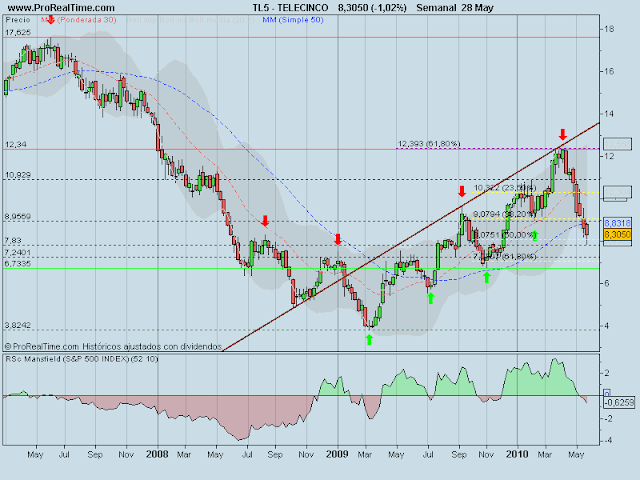Click the 2009 year label on time axis
Viewport: 640px width, 480px height.
338,454
